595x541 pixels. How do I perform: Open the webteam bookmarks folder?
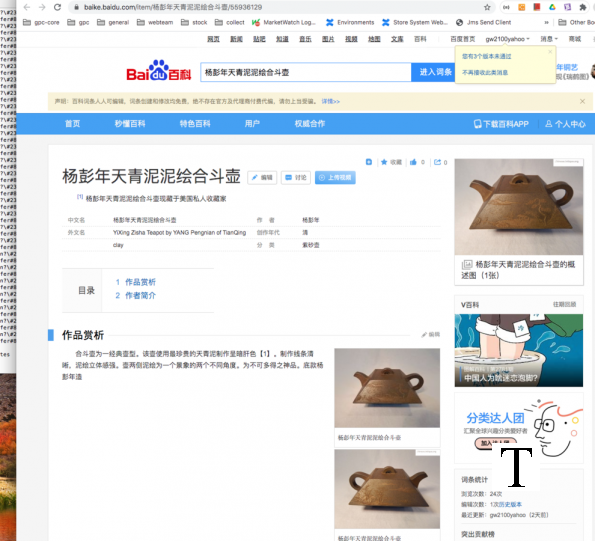click(155, 22)
